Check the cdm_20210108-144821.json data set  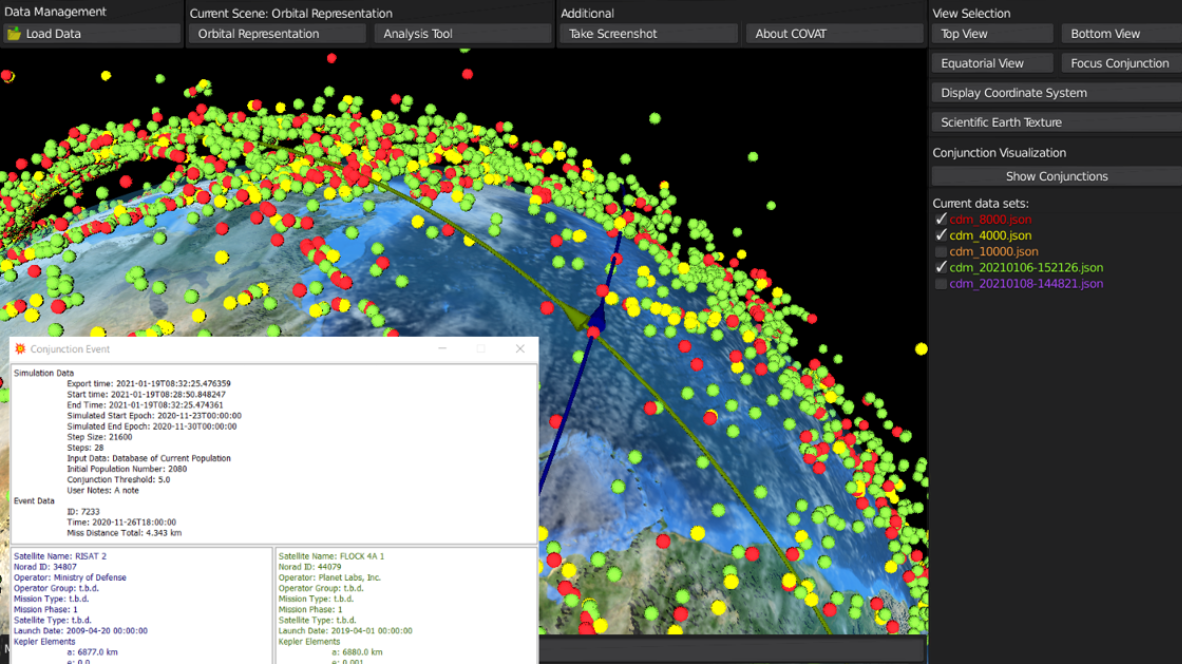(x=940, y=284)
